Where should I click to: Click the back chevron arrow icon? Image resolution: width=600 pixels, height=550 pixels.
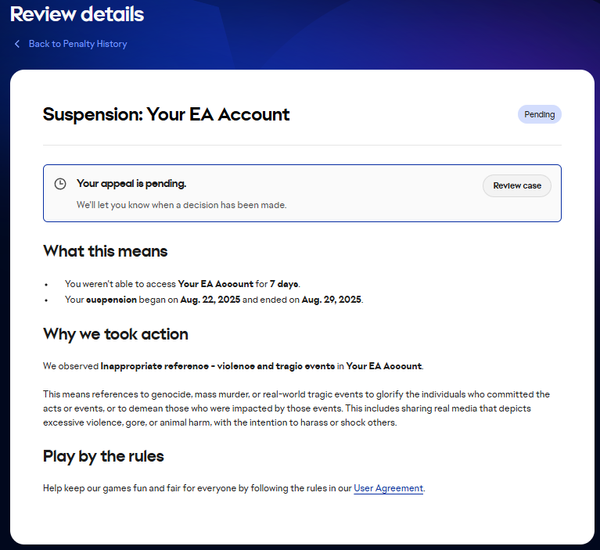click(x=17, y=44)
